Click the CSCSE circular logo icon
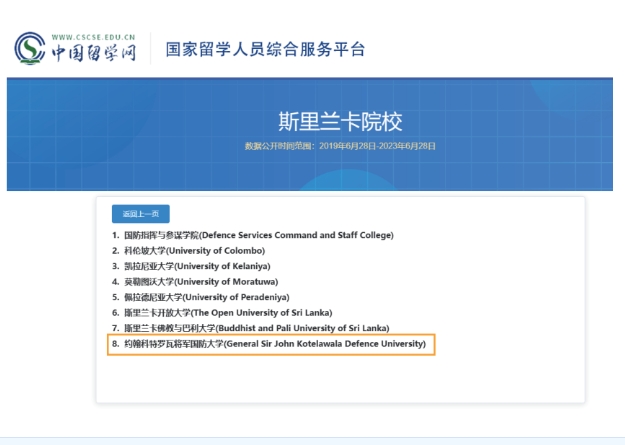Viewport: 625px width, 445px height. point(30,48)
